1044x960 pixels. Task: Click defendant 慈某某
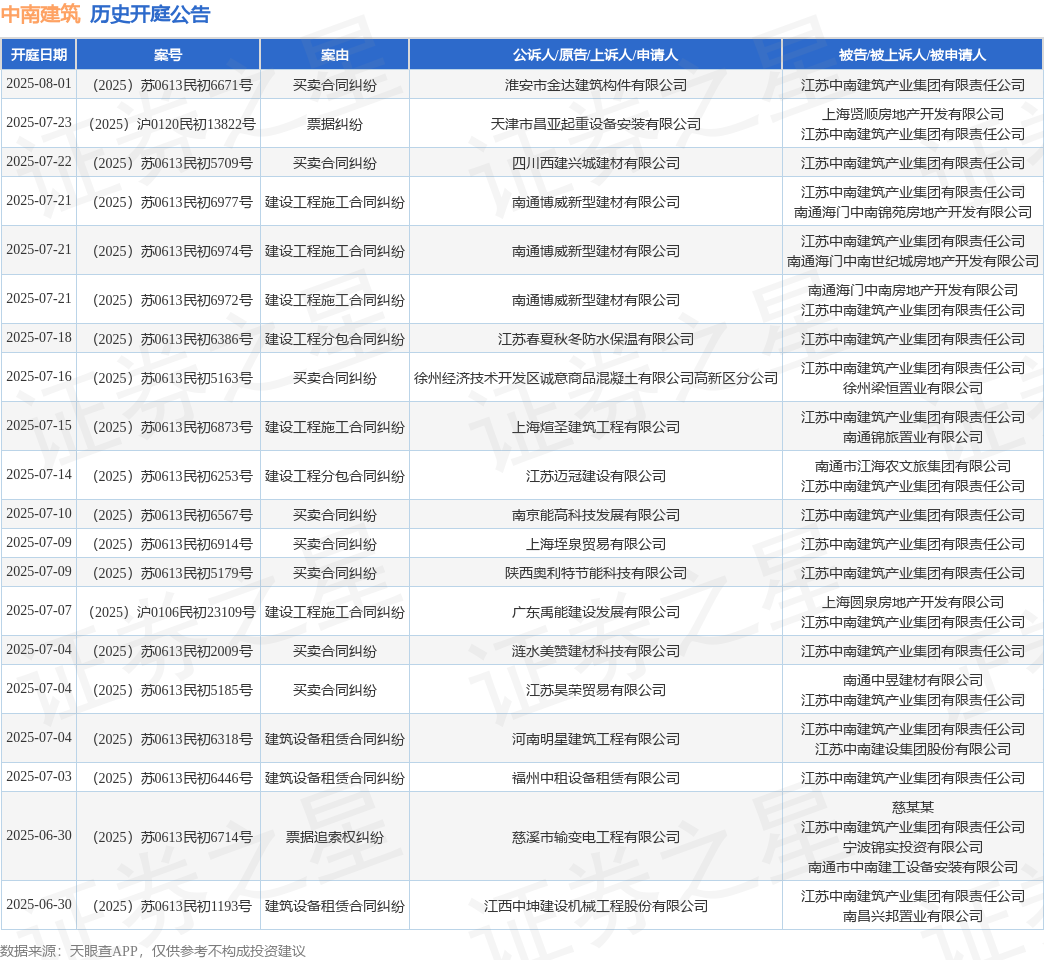tap(912, 808)
